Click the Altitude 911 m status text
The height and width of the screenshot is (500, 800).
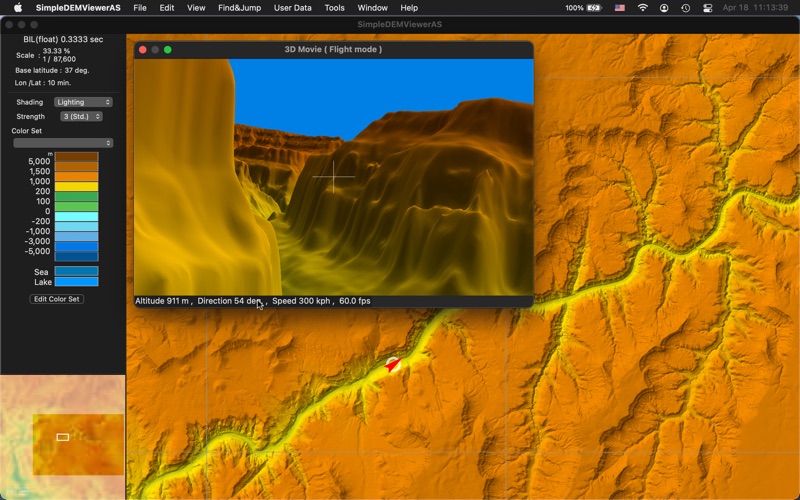coord(163,301)
